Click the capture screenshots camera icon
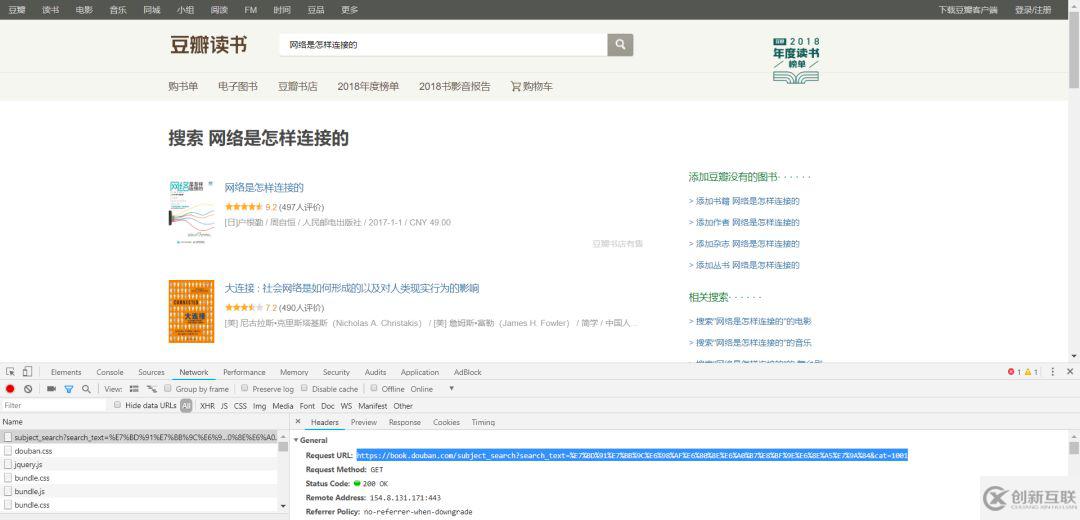Screen dimensions: 1080x520 tap(51, 389)
